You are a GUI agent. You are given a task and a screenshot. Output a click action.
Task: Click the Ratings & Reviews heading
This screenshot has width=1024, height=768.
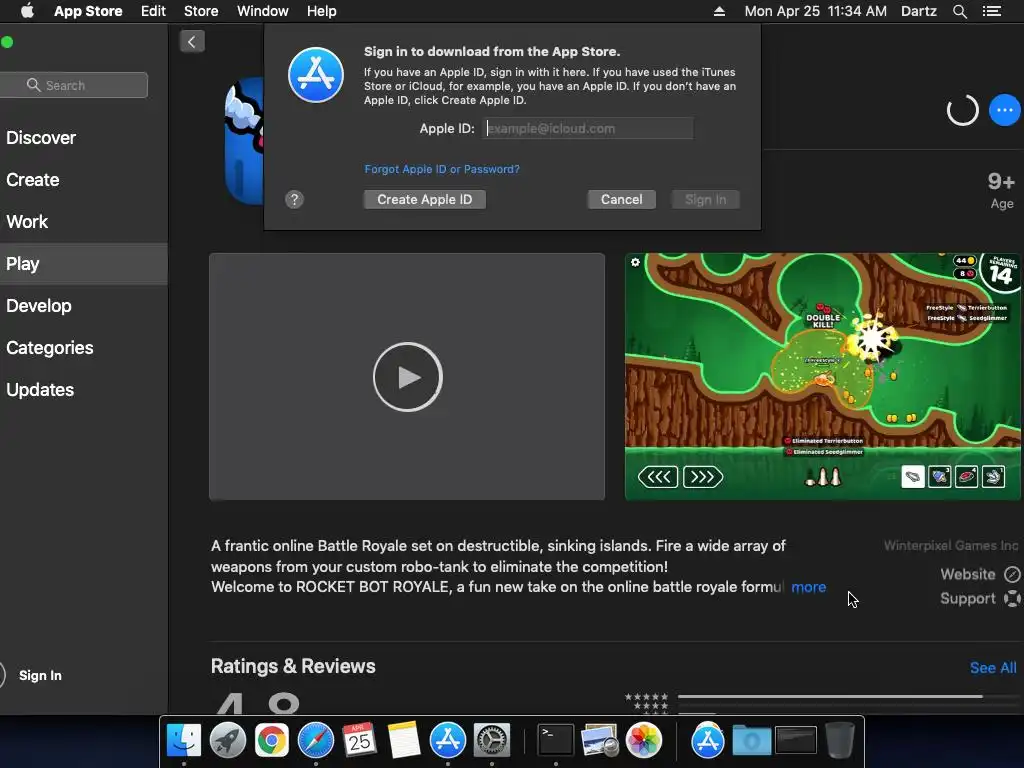coord(293,666)
